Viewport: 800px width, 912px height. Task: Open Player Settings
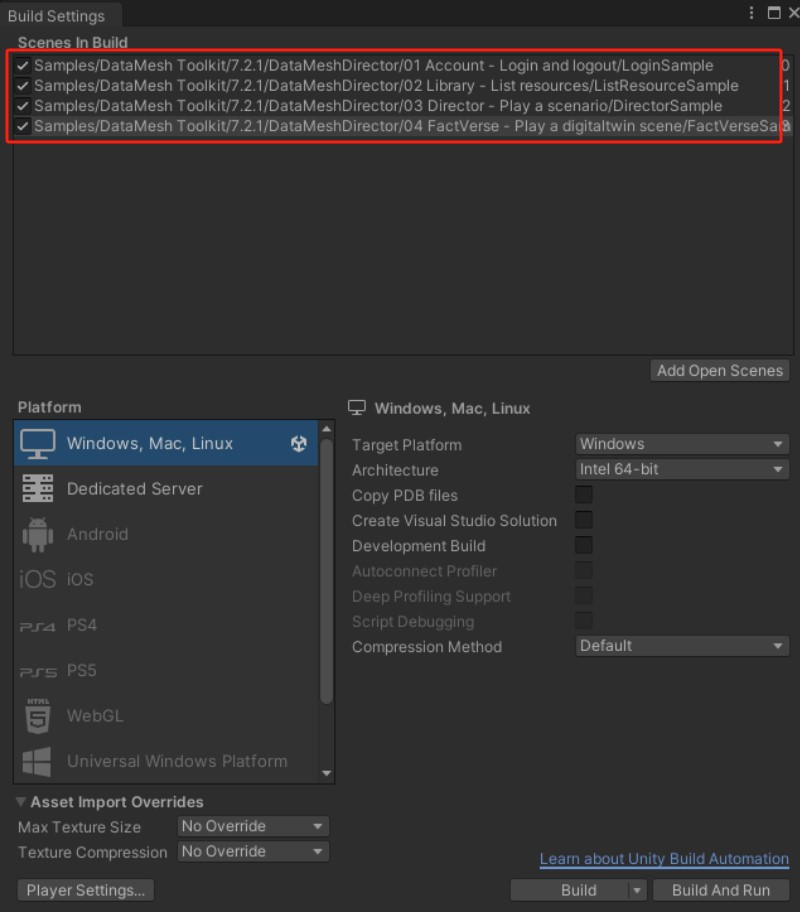pyautogui.click(x=86, y=890)
